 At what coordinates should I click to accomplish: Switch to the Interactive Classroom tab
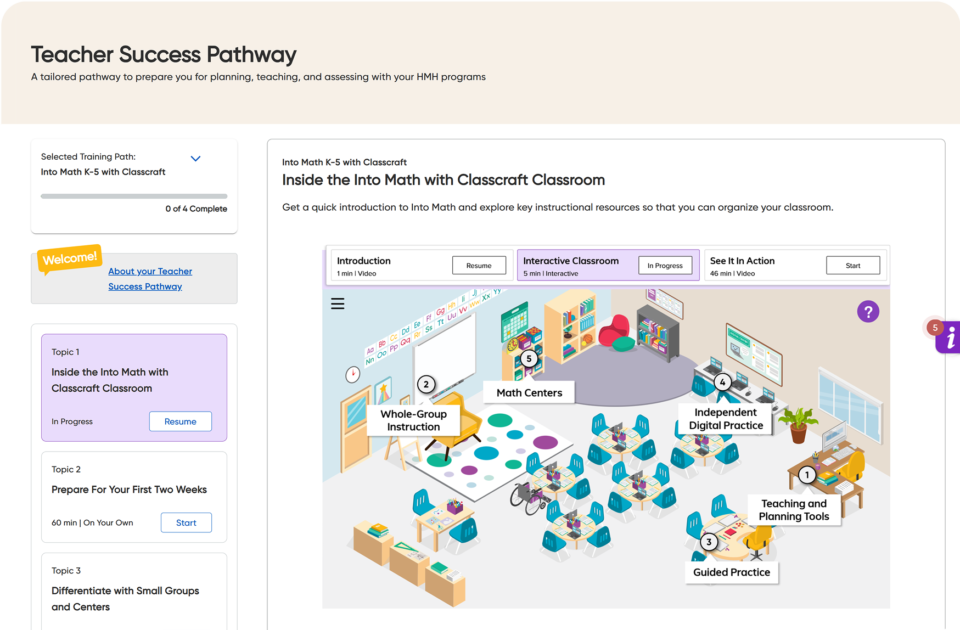(608, 265)
